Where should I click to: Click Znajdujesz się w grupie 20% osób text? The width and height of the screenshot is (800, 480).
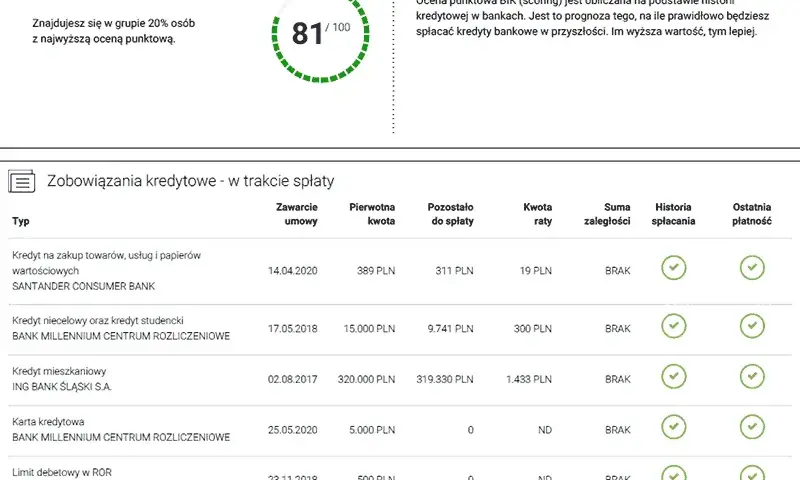(114, 23)
